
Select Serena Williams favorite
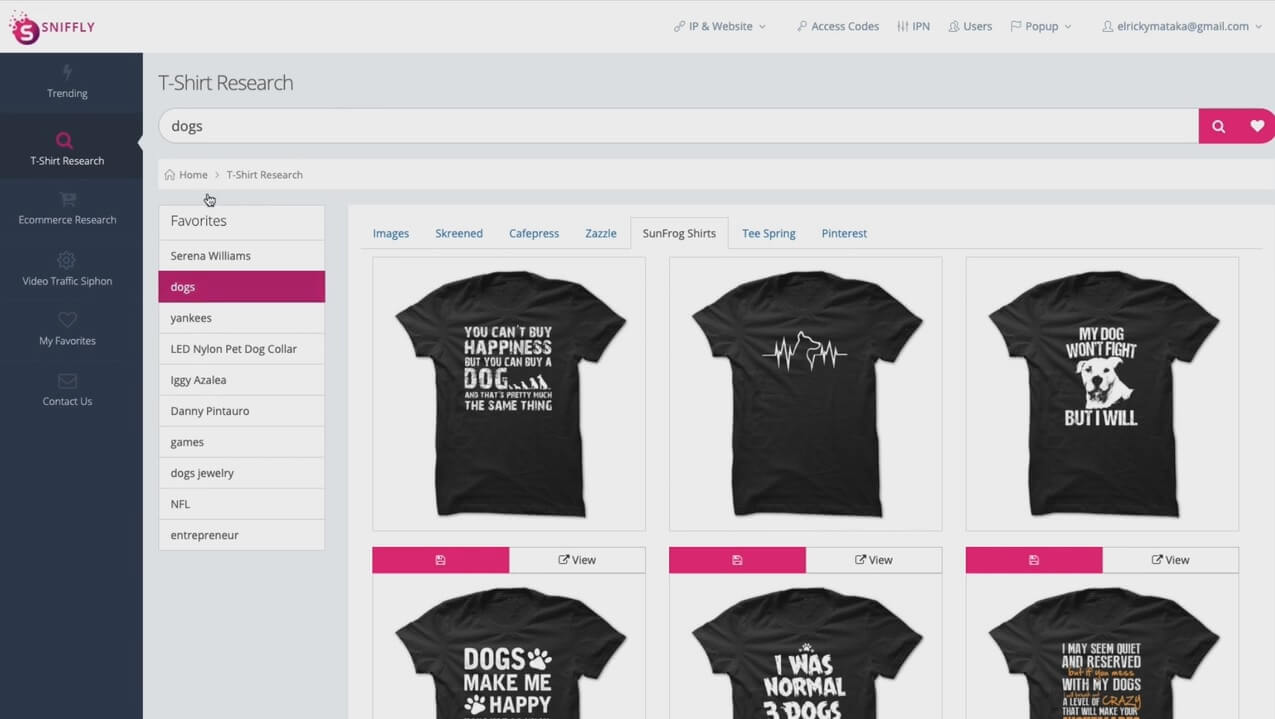241,256
